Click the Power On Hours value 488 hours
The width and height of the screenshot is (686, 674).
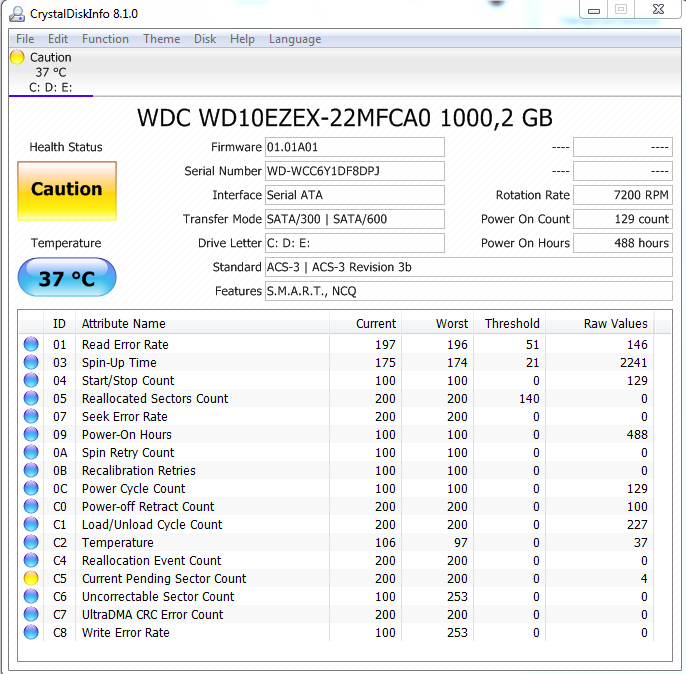point(623,243)
